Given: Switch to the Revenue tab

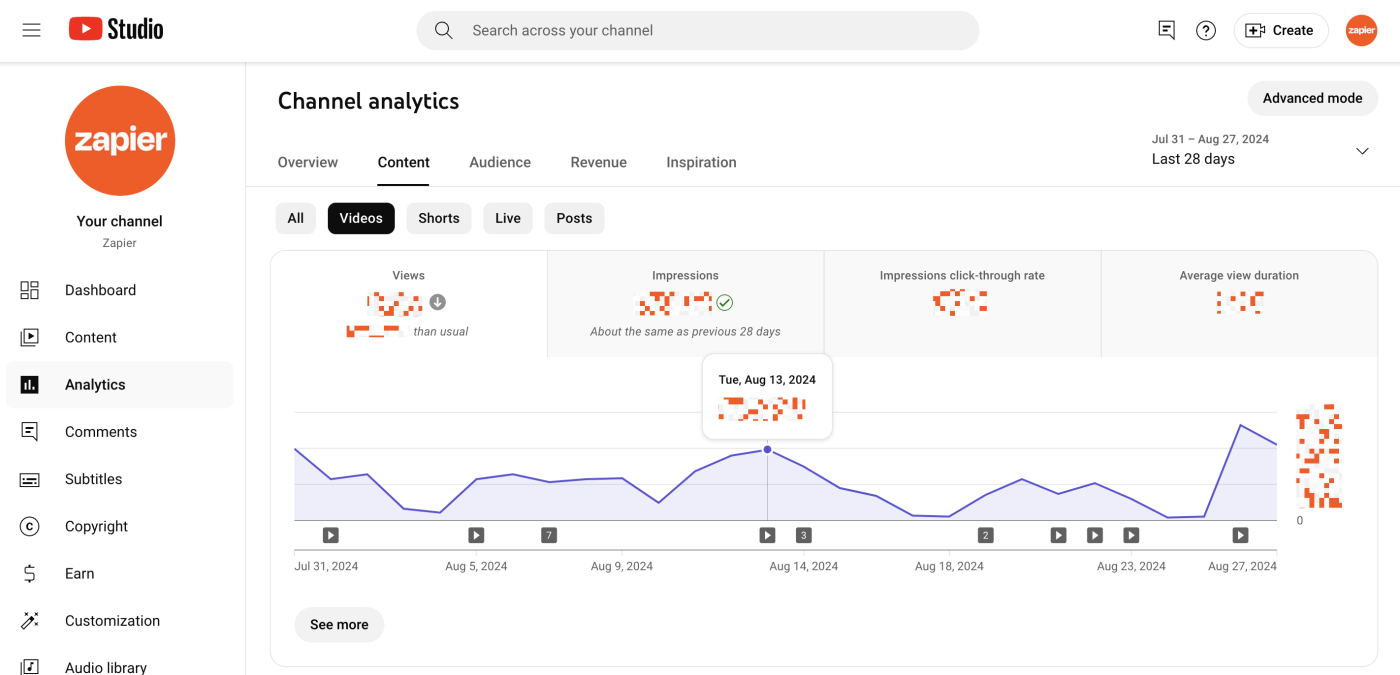Looking at the screenshot, I should [x=599, y=162].
